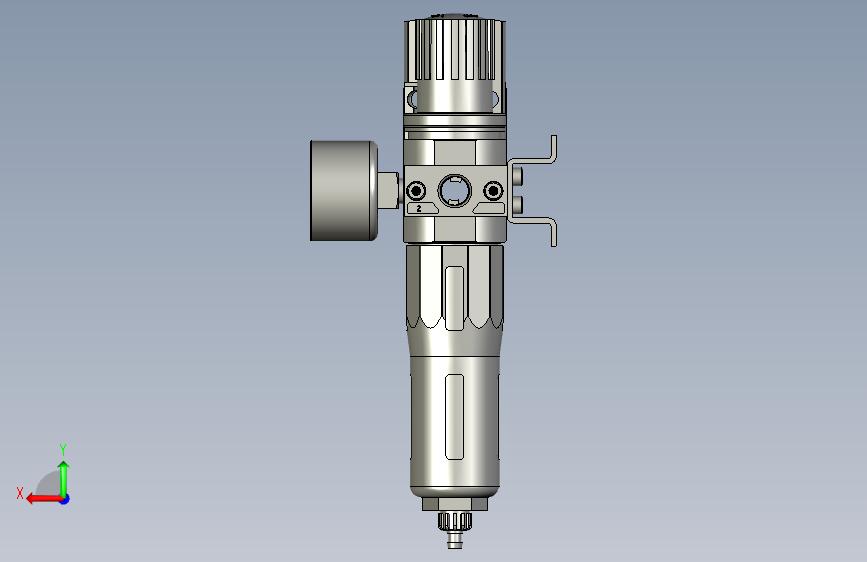Select the hex nut above the drain valve
The width and height of the screenshot is (867, 562).
click(455, 504)
